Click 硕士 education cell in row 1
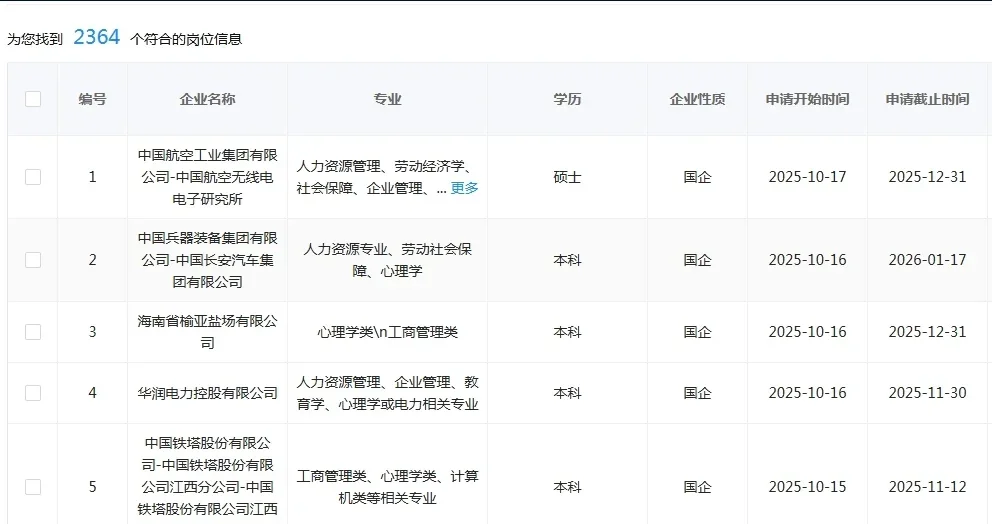The width and height of the screenshot is (992, 524). click(x=567, y=177)
